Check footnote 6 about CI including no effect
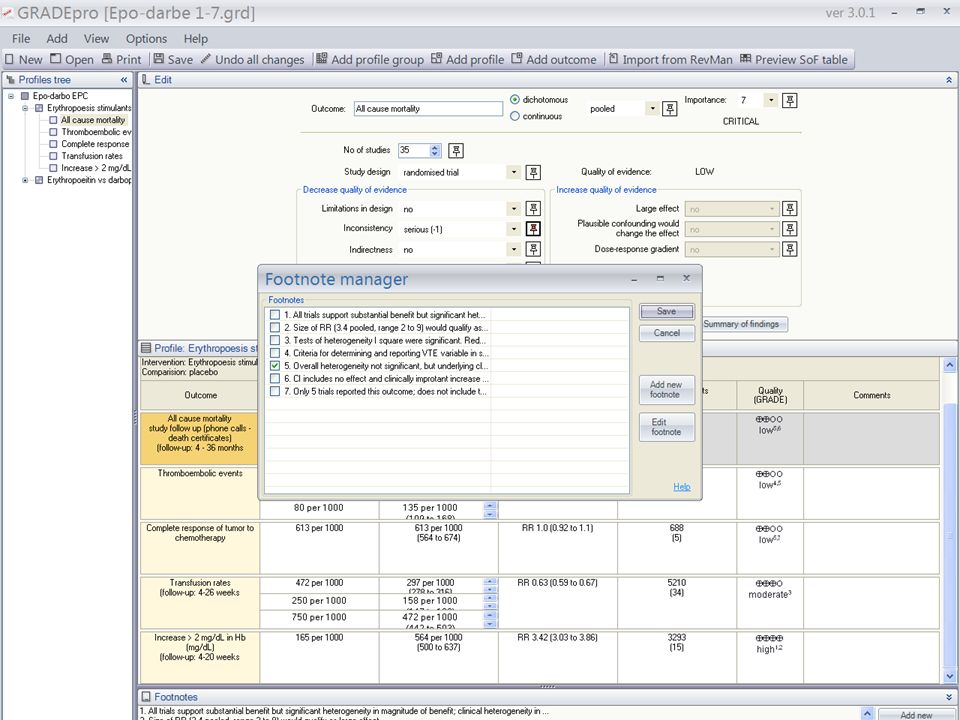Viewport: 960px width, 720px height. coord(275,379)
